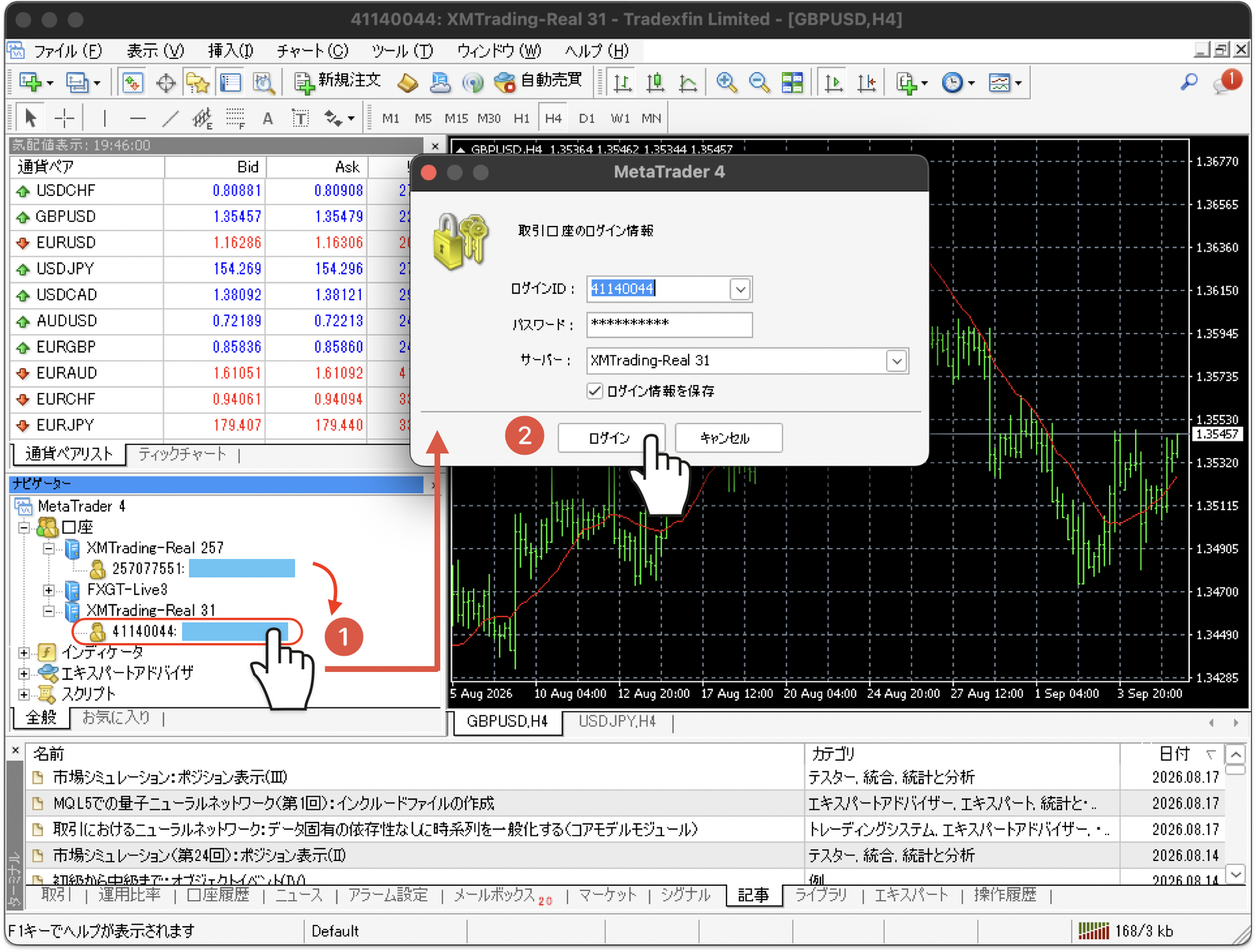Open MetaEditor with the yellow book icon
Screen dimensions: 1255x952
tap(407, 82)
